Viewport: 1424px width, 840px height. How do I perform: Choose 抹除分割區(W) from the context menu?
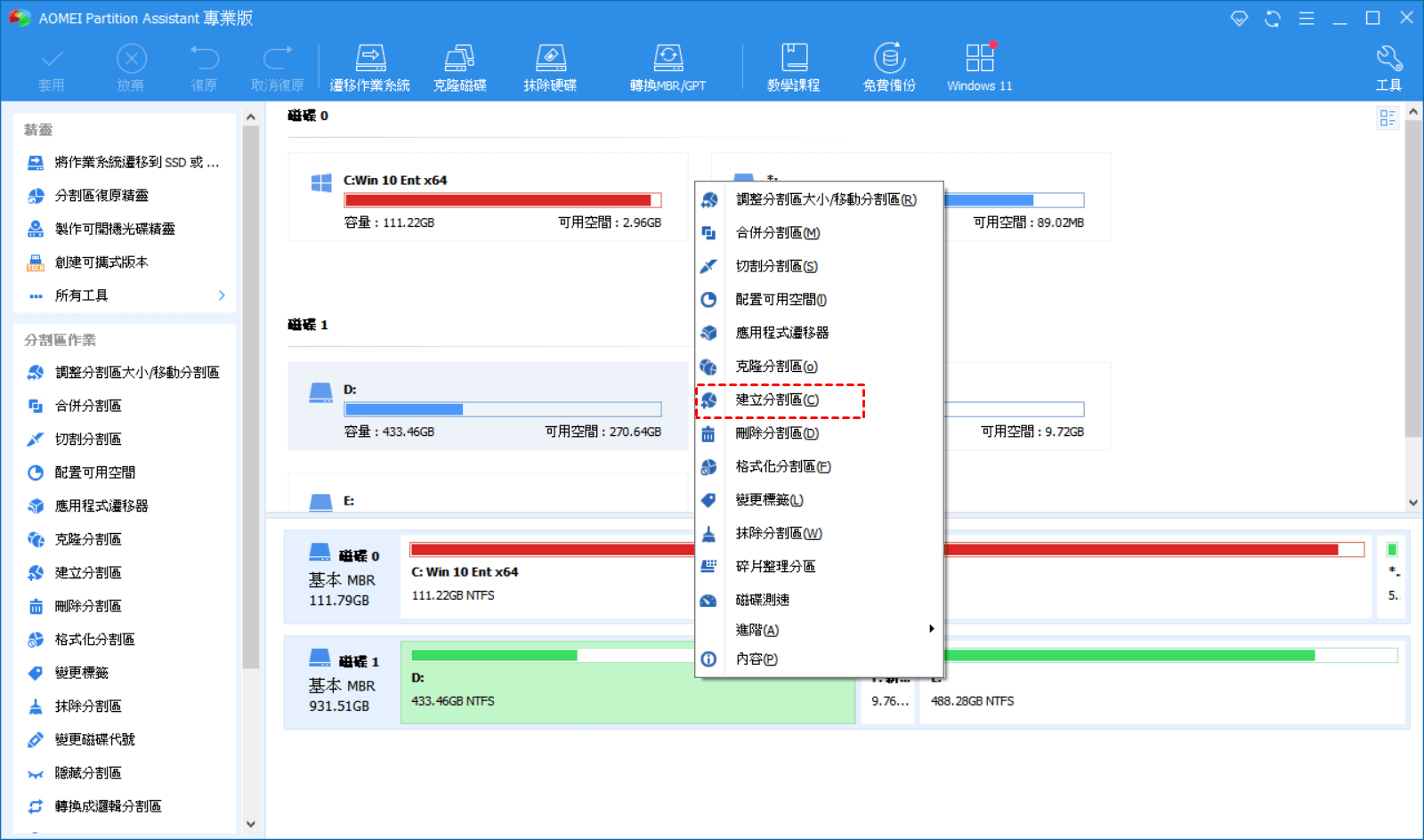pos(819,533)
